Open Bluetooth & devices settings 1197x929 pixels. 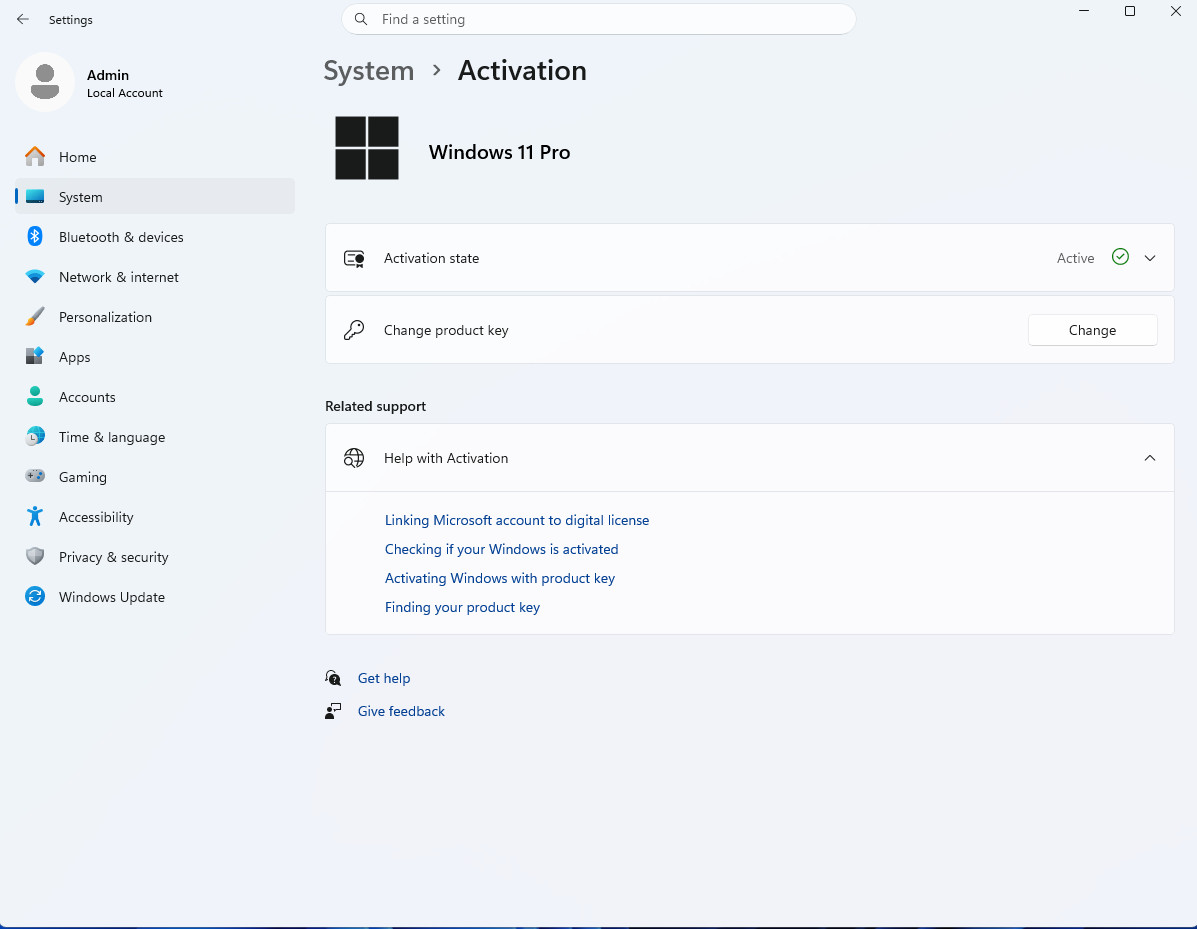(155, 237)
